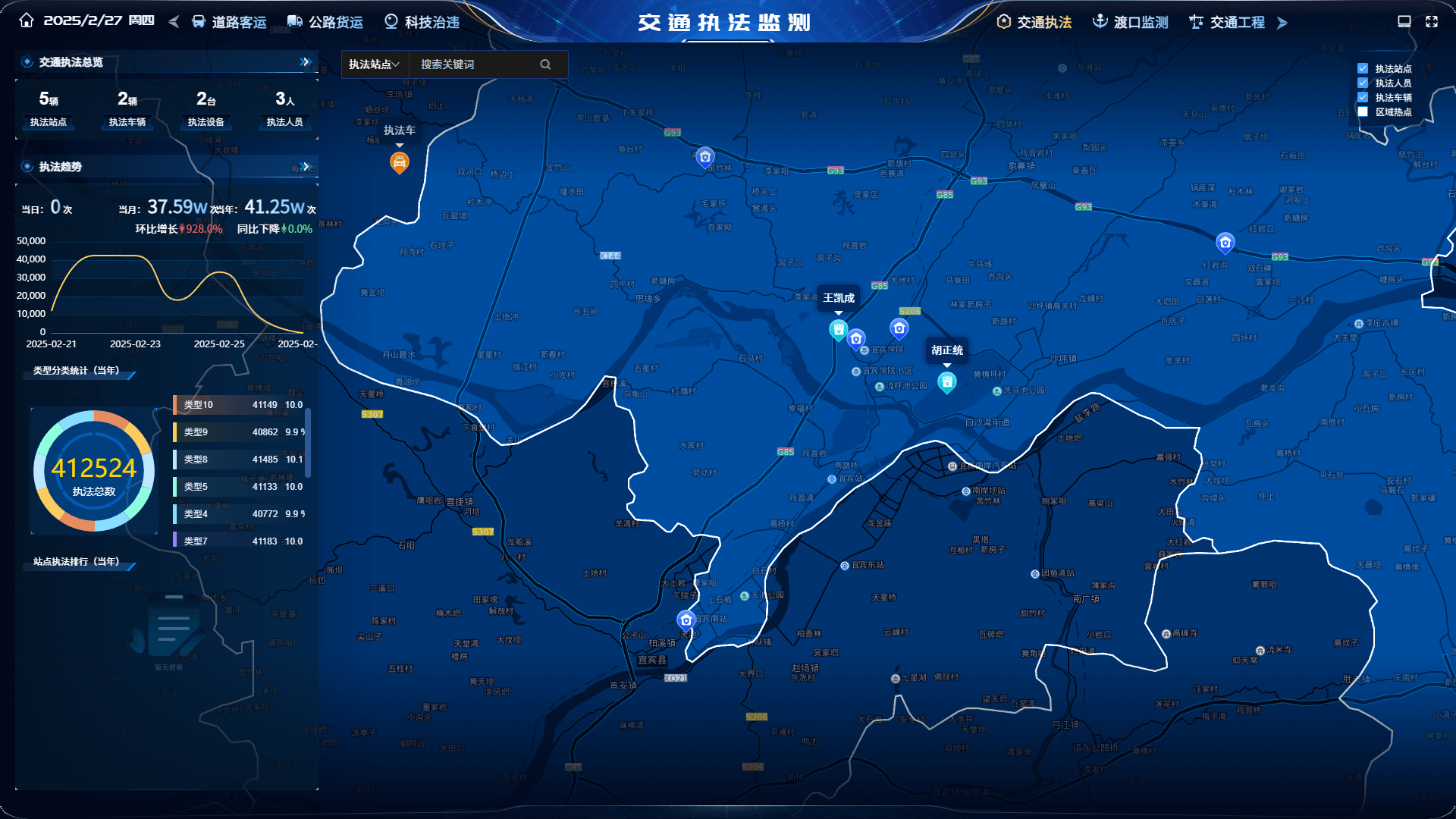
Task: Expand the 交通执法总览 panel arrows
Action: point(305,62)
